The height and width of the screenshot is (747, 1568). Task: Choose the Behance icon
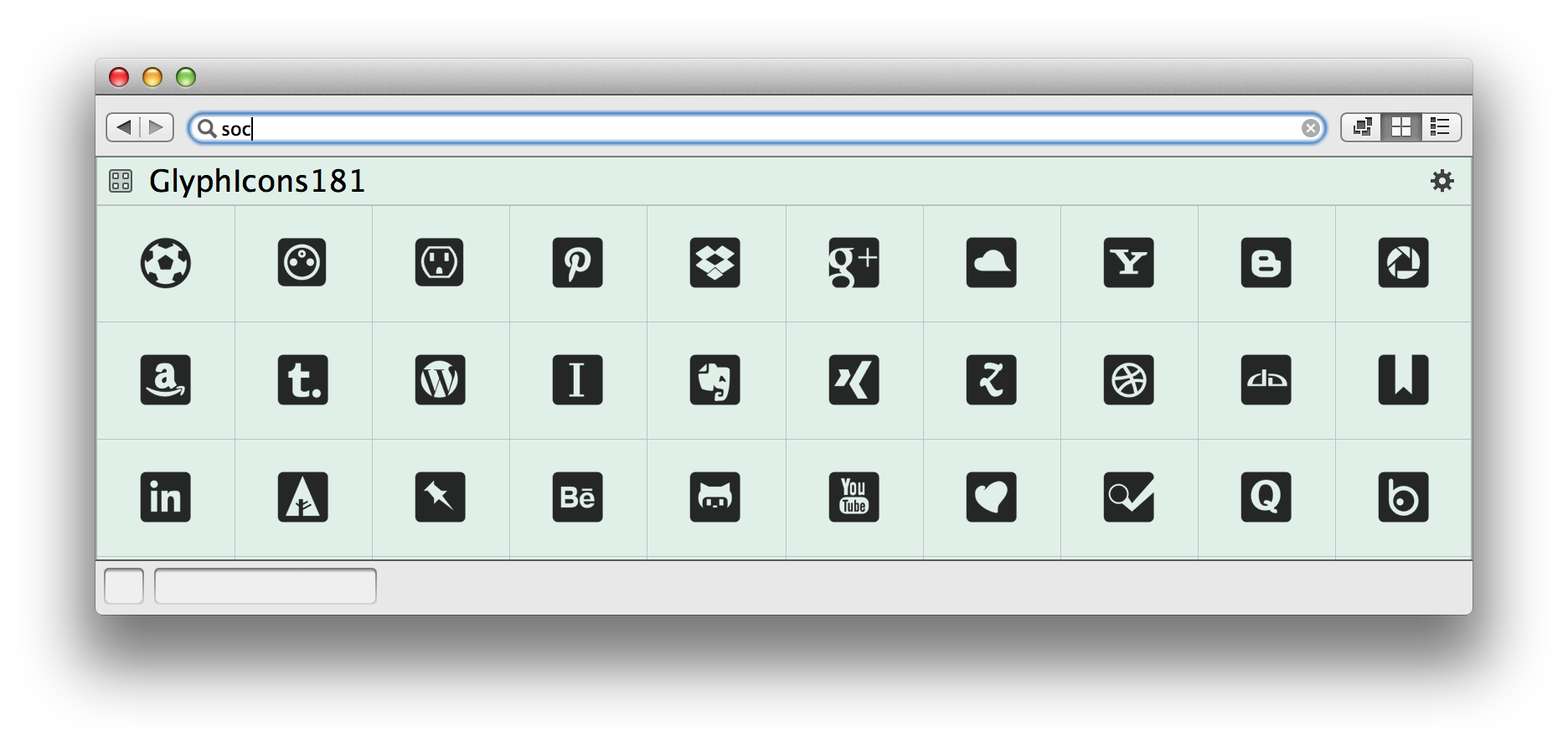(577, 497)
